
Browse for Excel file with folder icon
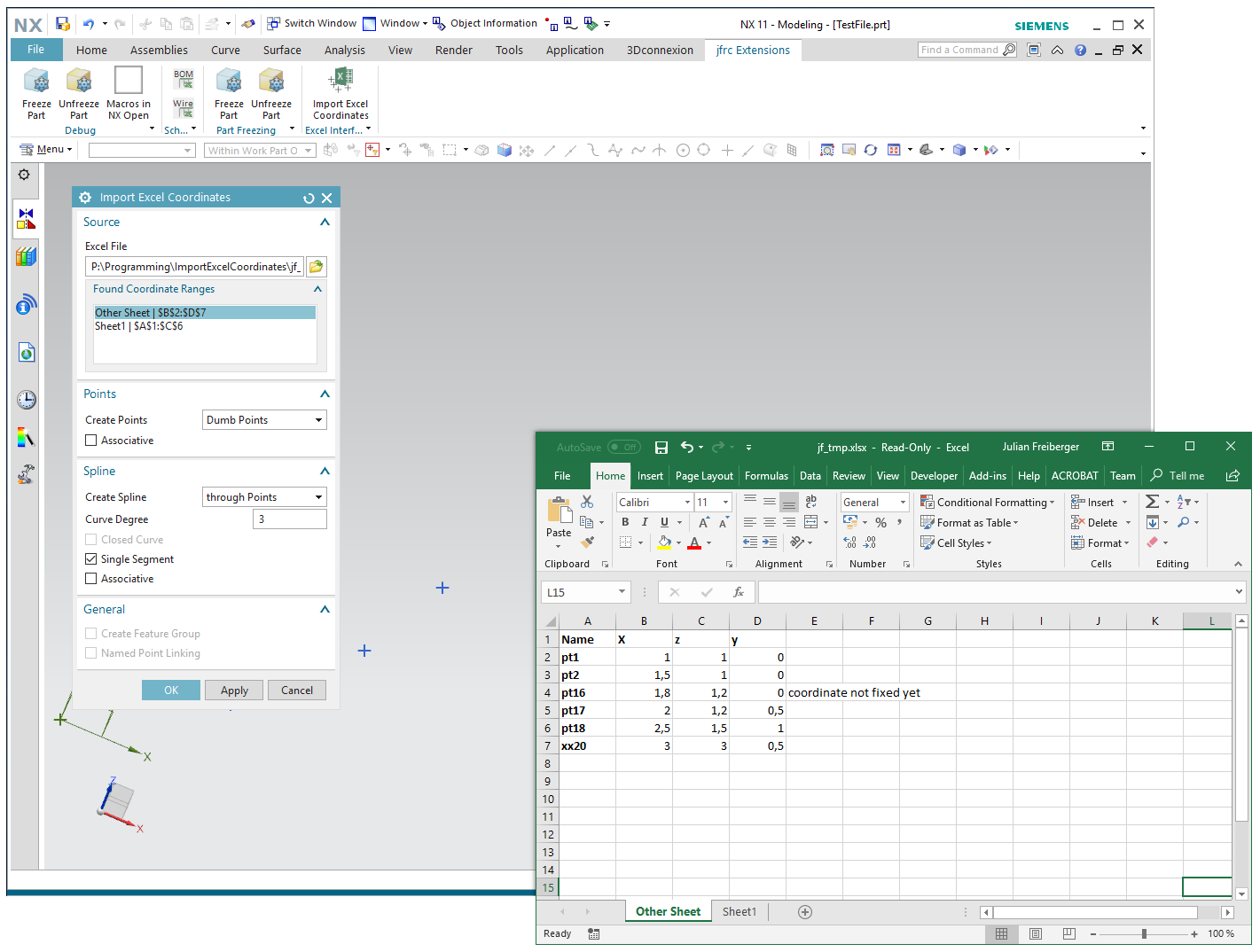[x=317, y=266]
